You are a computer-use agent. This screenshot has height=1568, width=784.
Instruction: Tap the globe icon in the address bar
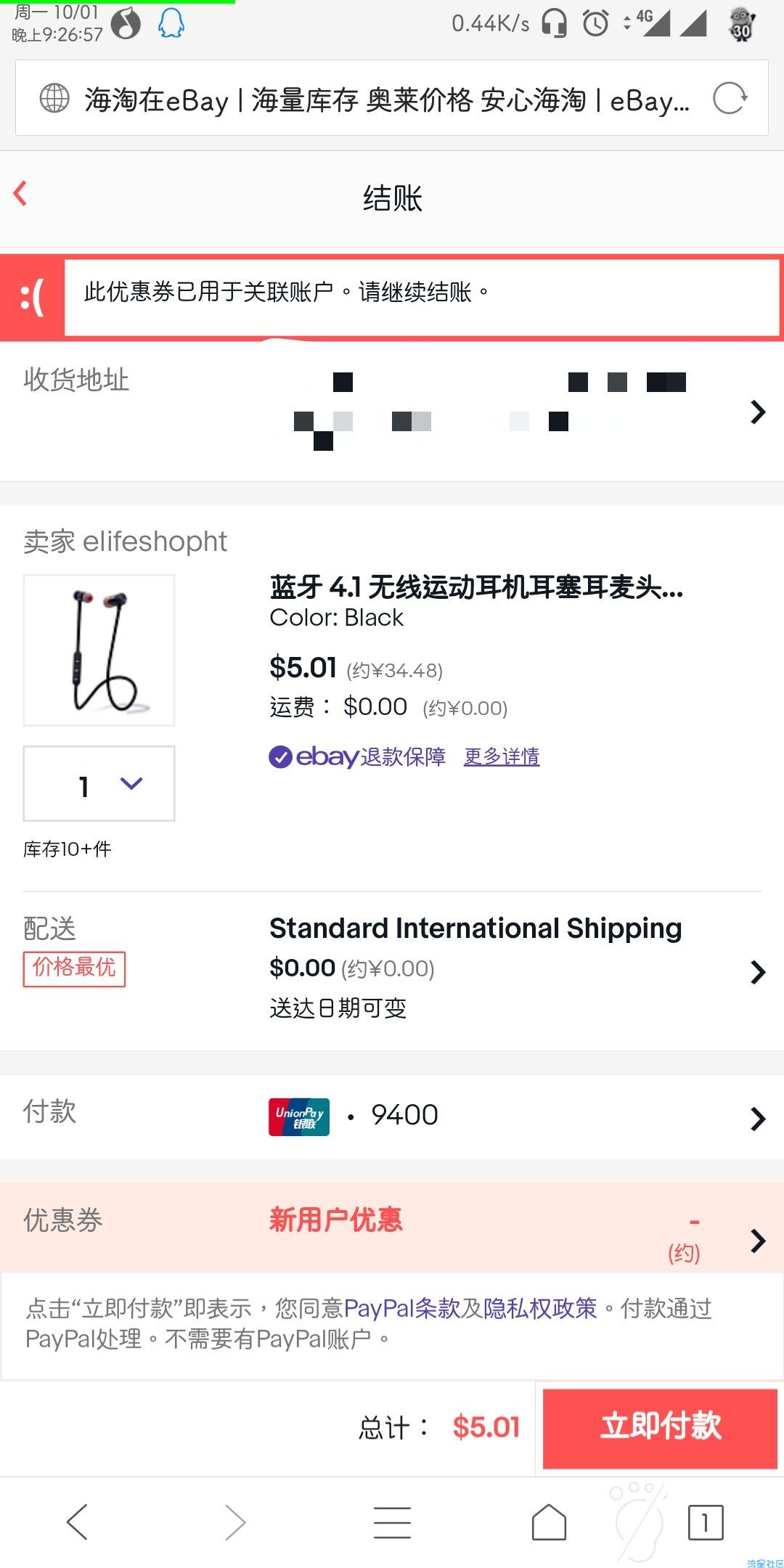coord(54,99)
